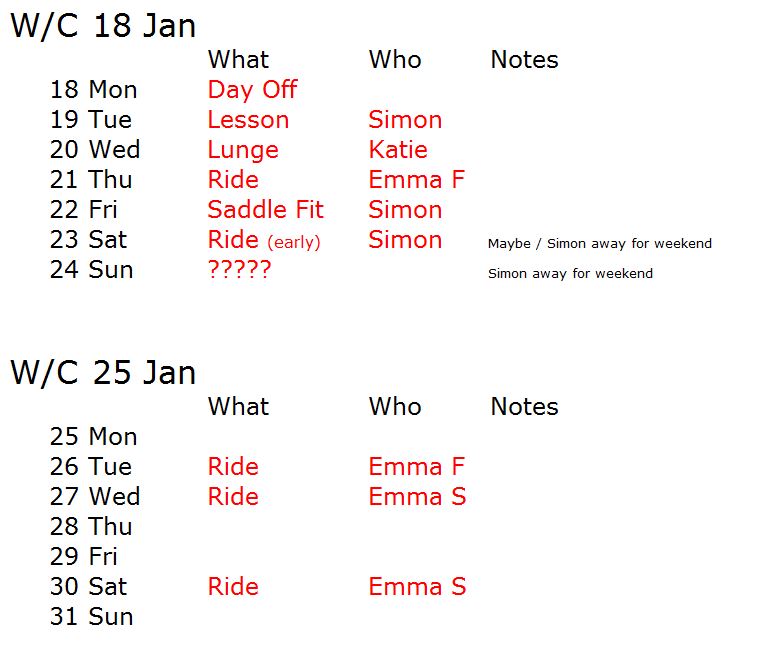Select "Simon" on the Tuesday 19 lesson row

point(405,120)
